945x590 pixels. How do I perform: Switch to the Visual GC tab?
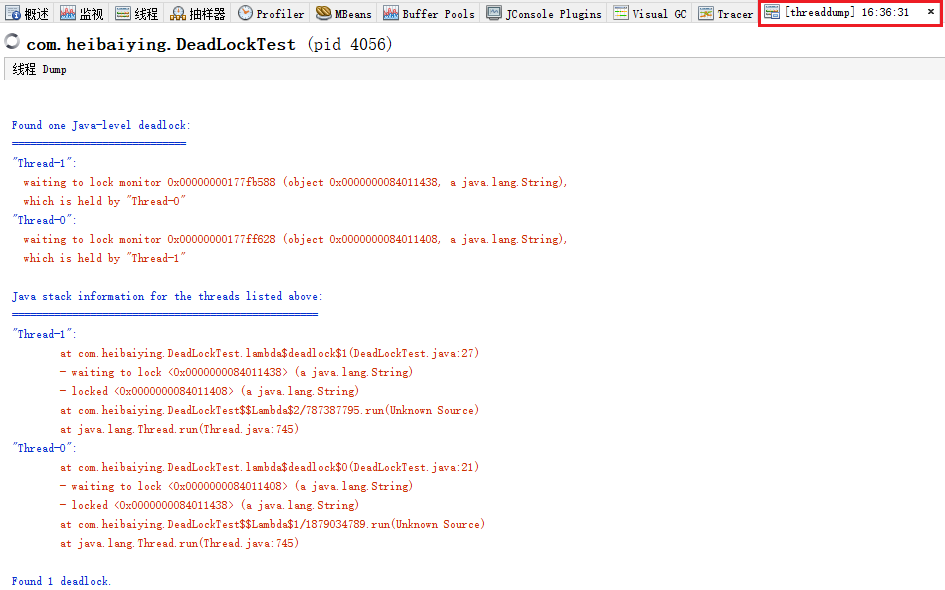click(650, 14)
